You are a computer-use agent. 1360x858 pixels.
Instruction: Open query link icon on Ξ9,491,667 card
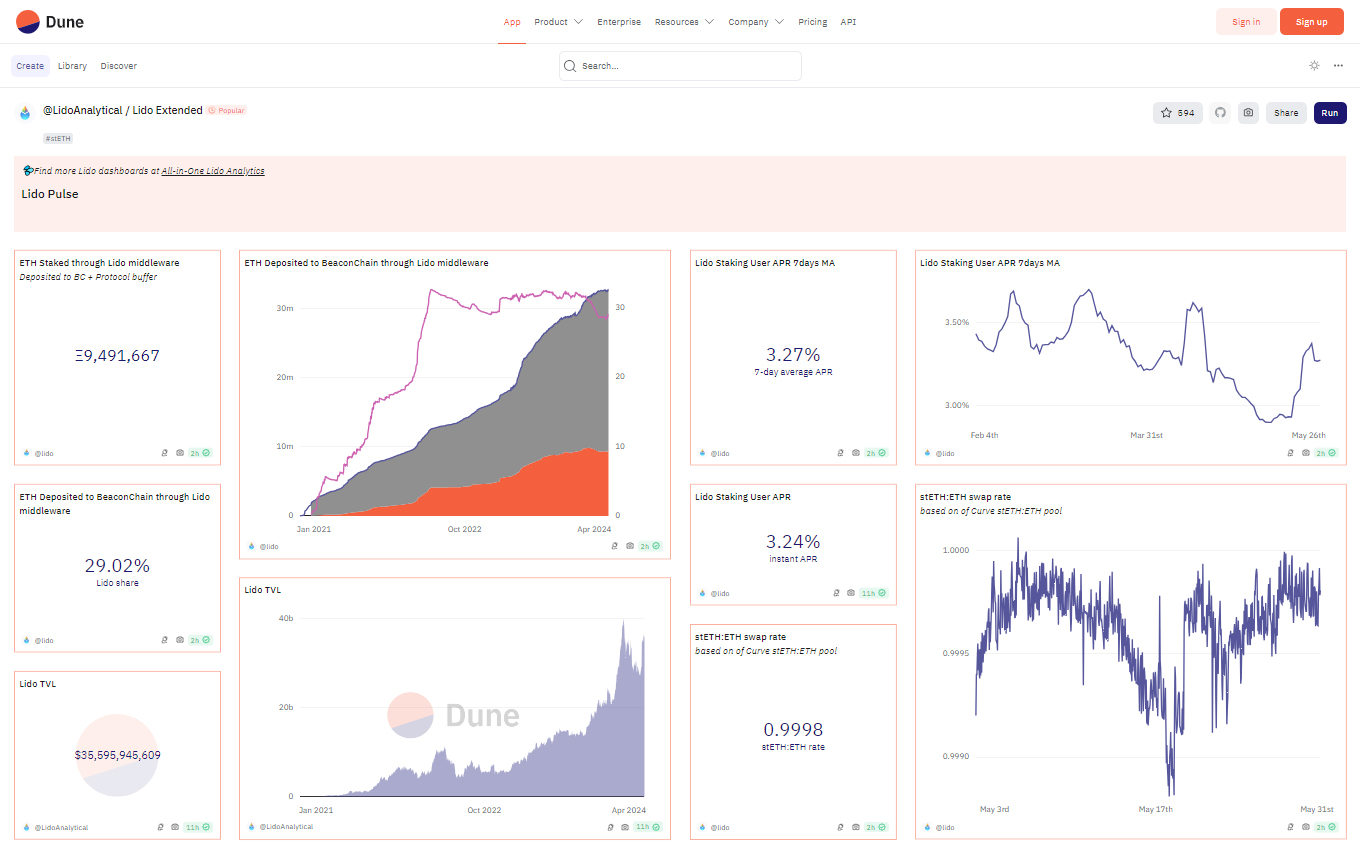[x=165, y=453]
